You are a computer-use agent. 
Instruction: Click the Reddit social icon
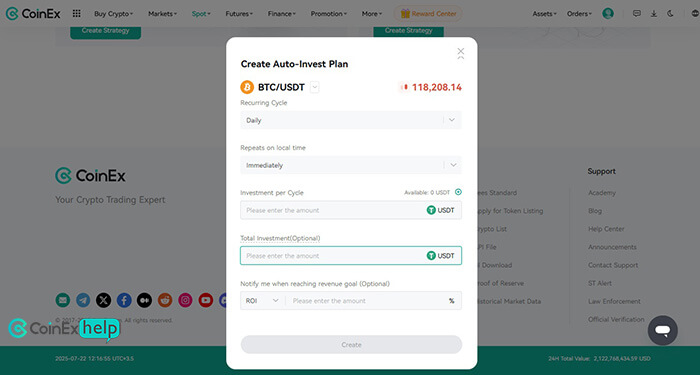165,300
